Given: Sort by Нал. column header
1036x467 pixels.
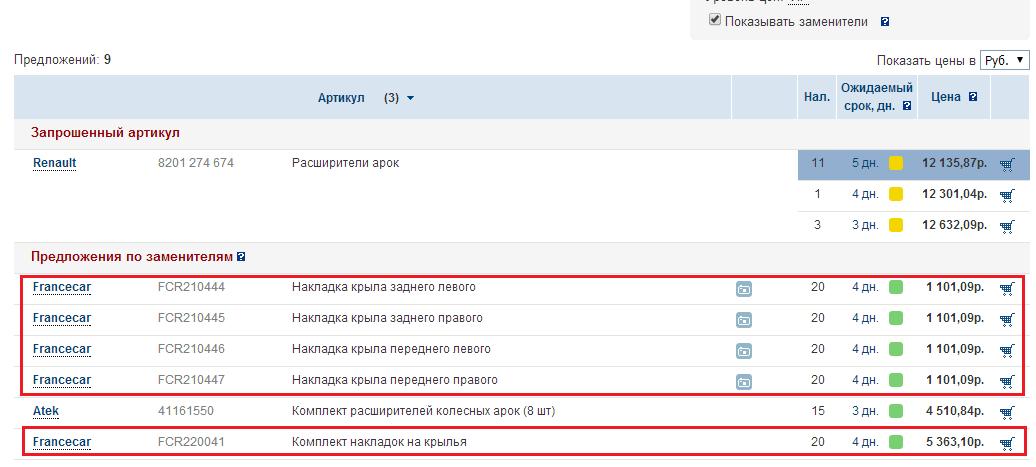Looking at the screenshot, I should pyautogui.click(x=817, y=97).
